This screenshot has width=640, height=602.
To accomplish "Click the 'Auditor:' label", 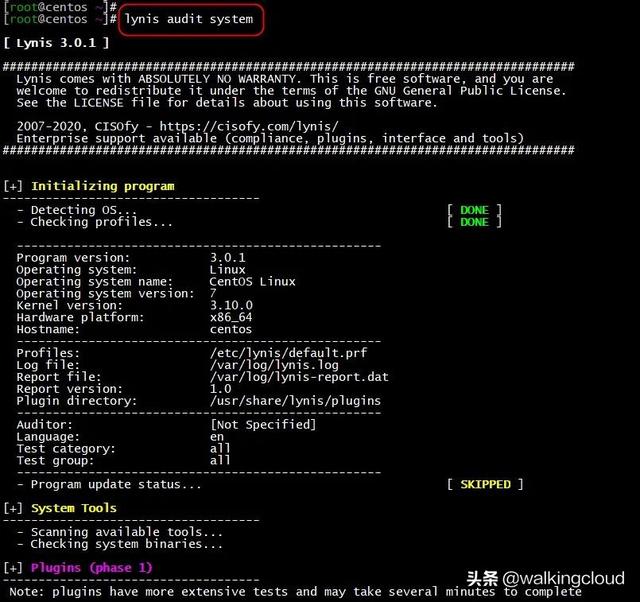I will [44, 424].
